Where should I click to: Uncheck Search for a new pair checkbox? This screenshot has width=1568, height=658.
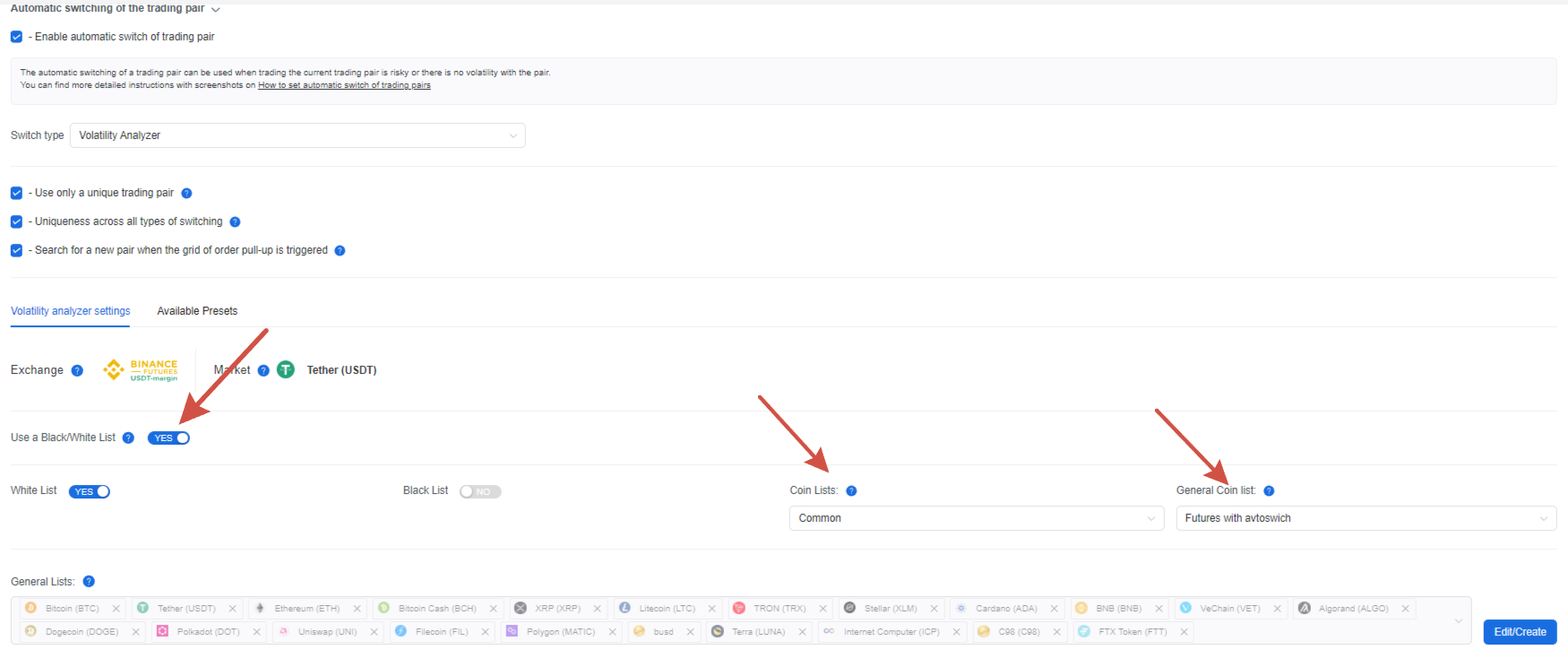point(16,250)
